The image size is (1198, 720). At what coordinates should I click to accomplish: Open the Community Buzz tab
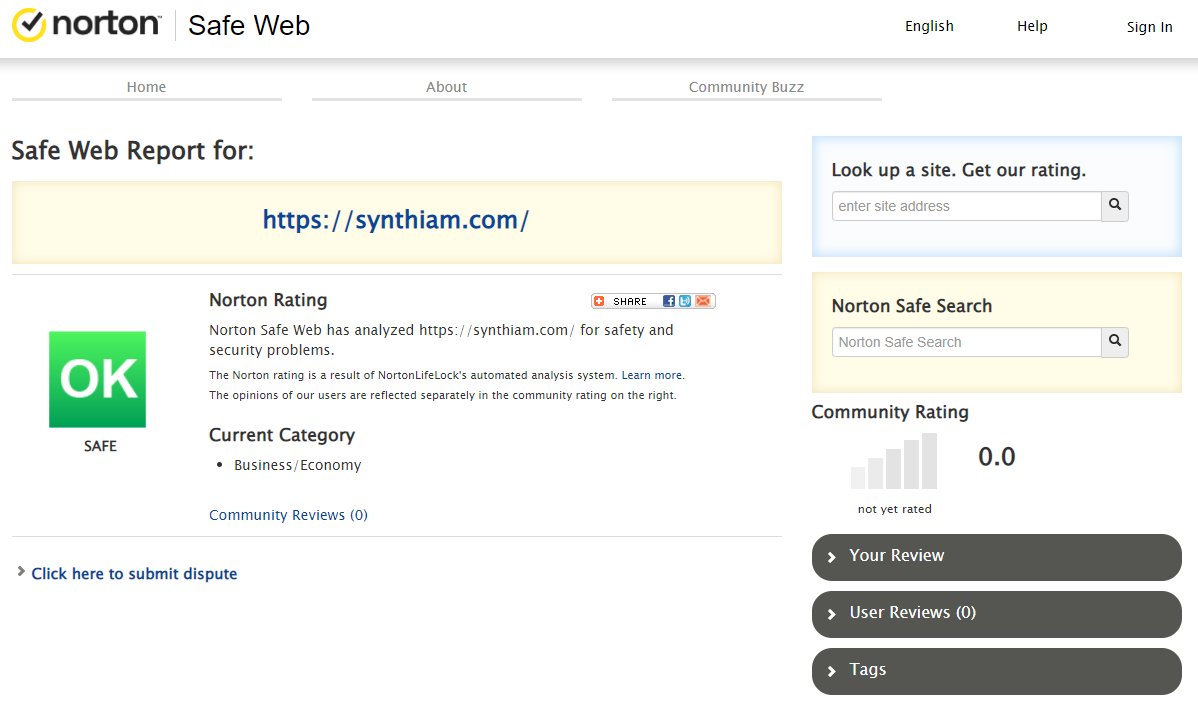746,87
